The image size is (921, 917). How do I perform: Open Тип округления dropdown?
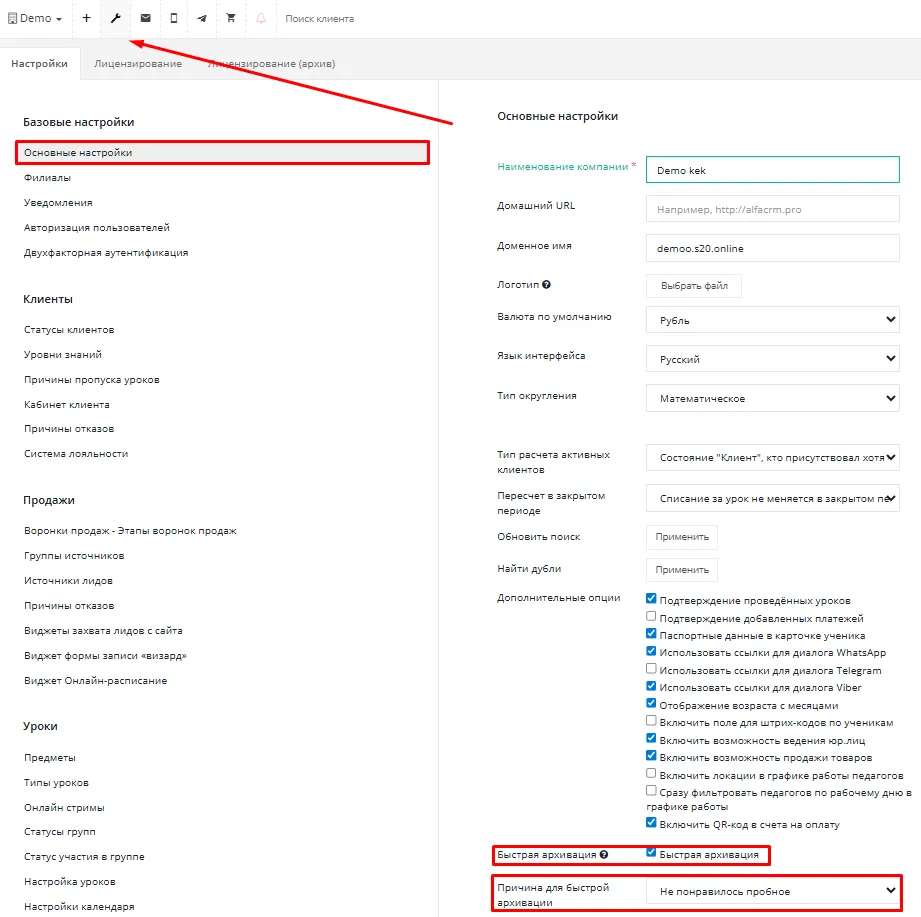(x=772, y=398)
